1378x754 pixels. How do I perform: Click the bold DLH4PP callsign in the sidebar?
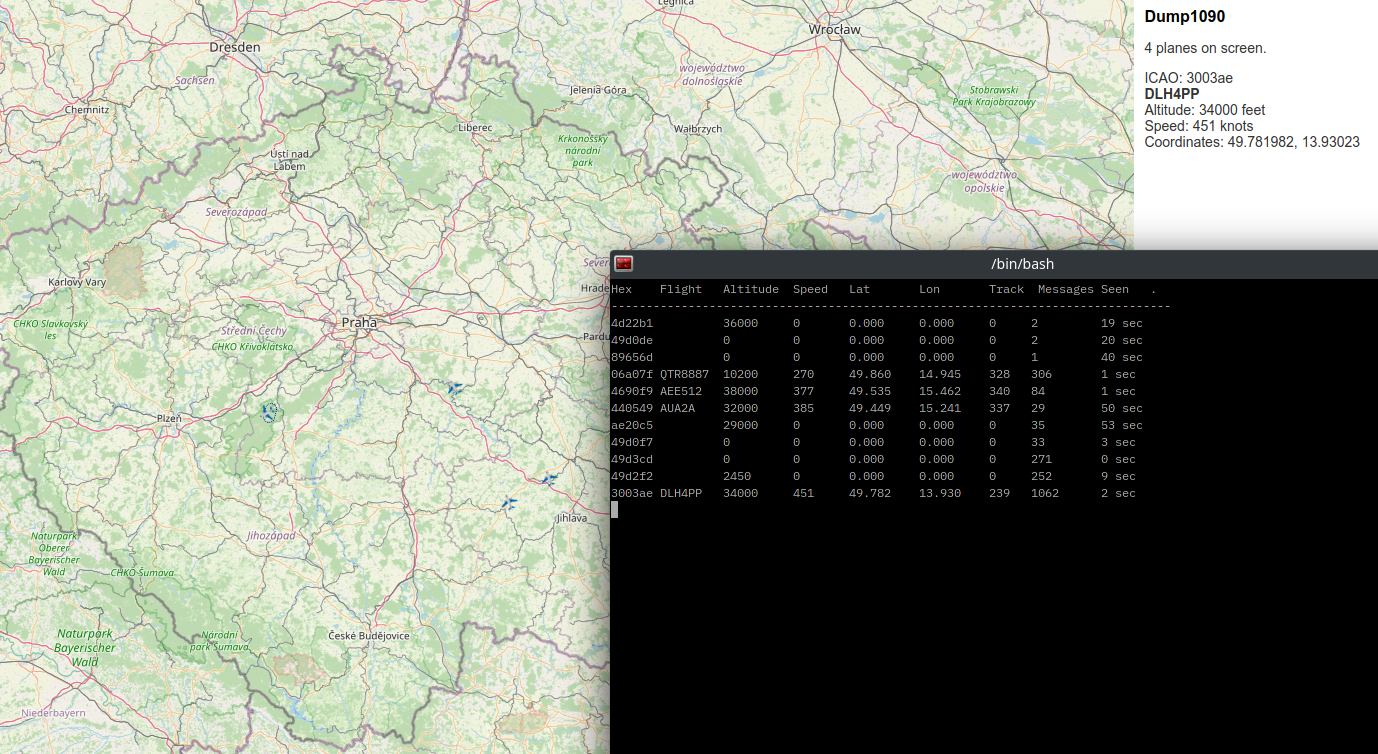[x=1171, y=94]
